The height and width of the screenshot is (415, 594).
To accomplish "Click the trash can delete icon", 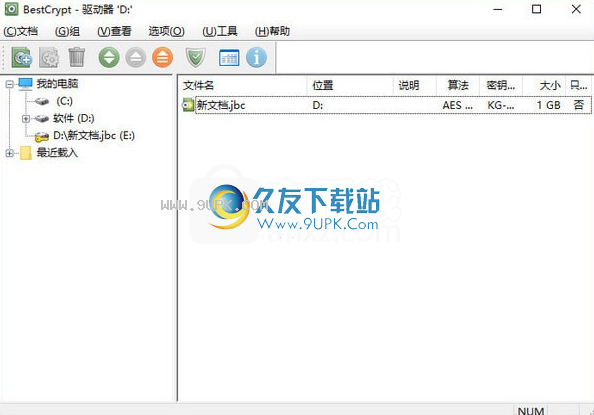I will click(x=77, y=57).
